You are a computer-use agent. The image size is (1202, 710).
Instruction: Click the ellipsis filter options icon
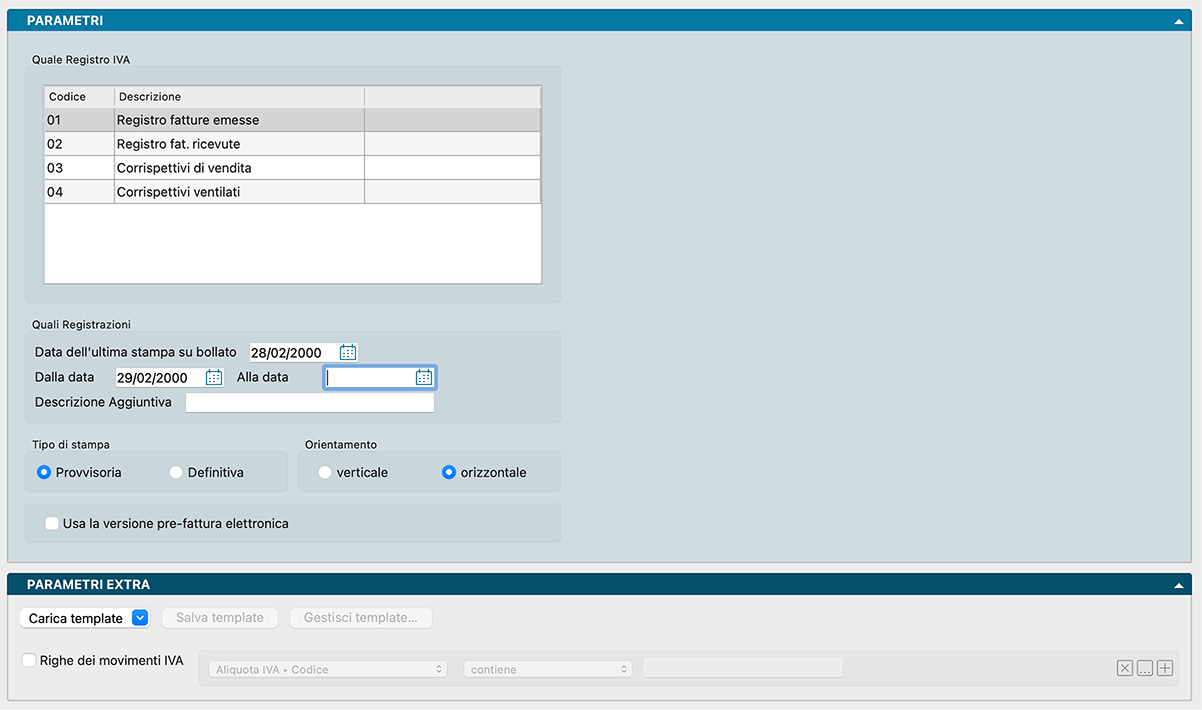pos(1144,669)
